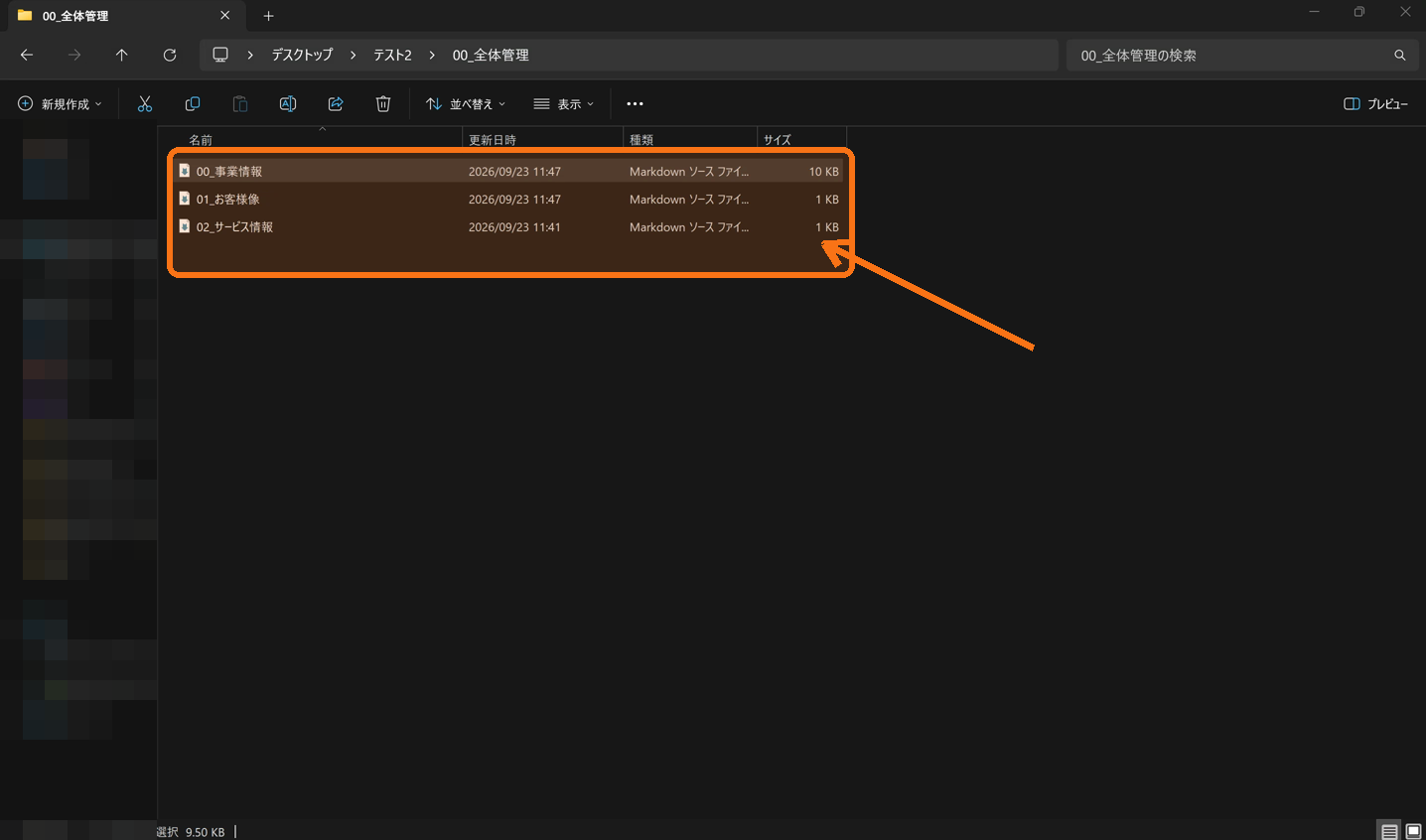The image size is (1426, 840).
Task: Go back with the left arrow
Action: [x=27, y=56]
